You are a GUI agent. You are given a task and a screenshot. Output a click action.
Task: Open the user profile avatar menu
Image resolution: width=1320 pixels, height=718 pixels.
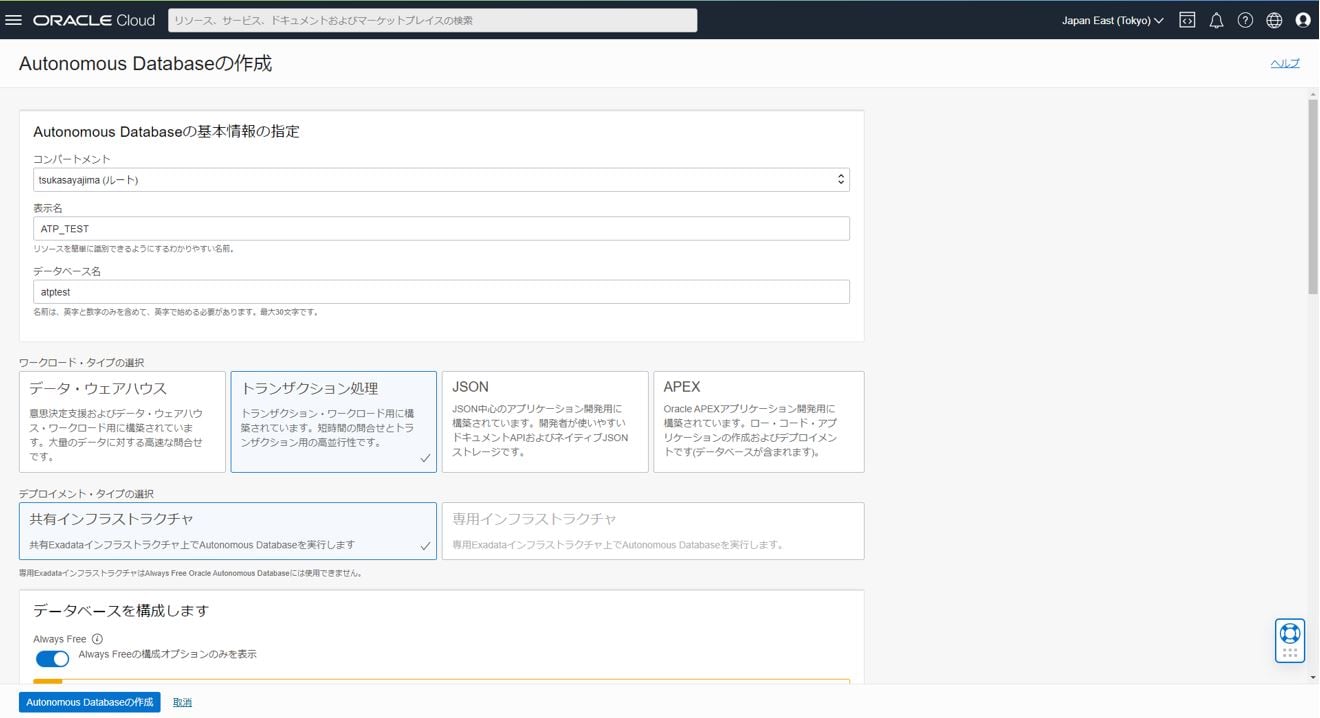pos(1302,19)
